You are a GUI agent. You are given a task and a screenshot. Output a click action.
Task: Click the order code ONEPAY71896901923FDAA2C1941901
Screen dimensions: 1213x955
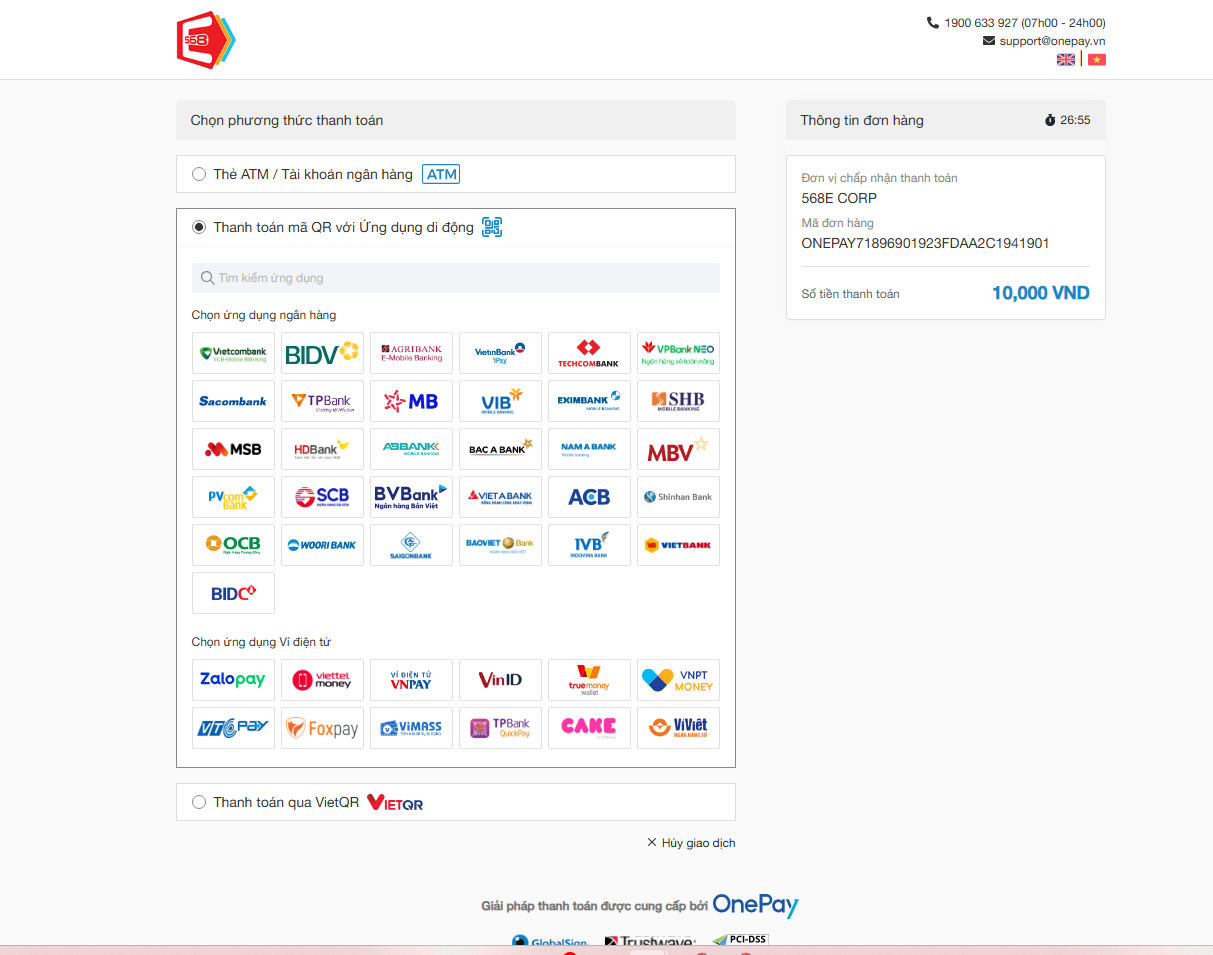click(x=925, y=243)
